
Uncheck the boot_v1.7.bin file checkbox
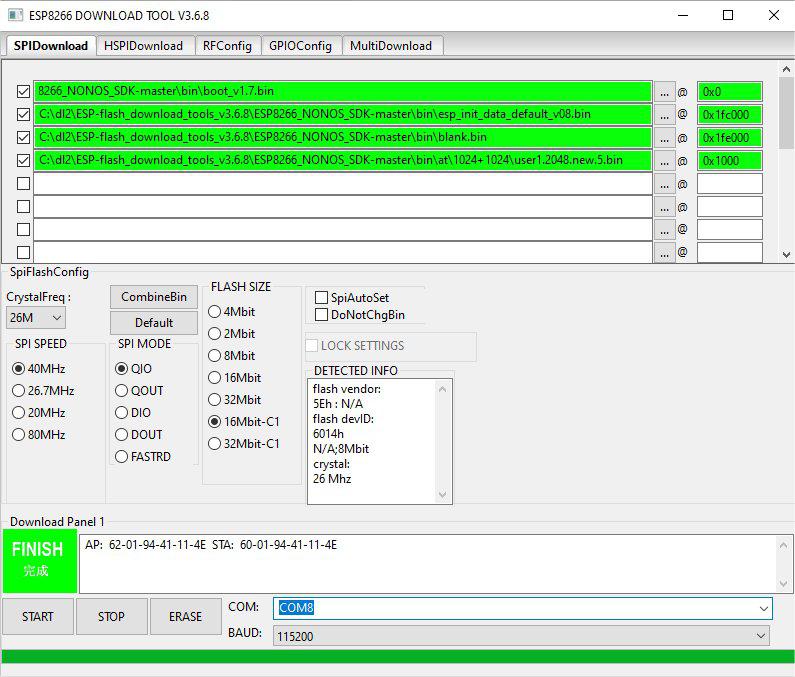point(23,92)
